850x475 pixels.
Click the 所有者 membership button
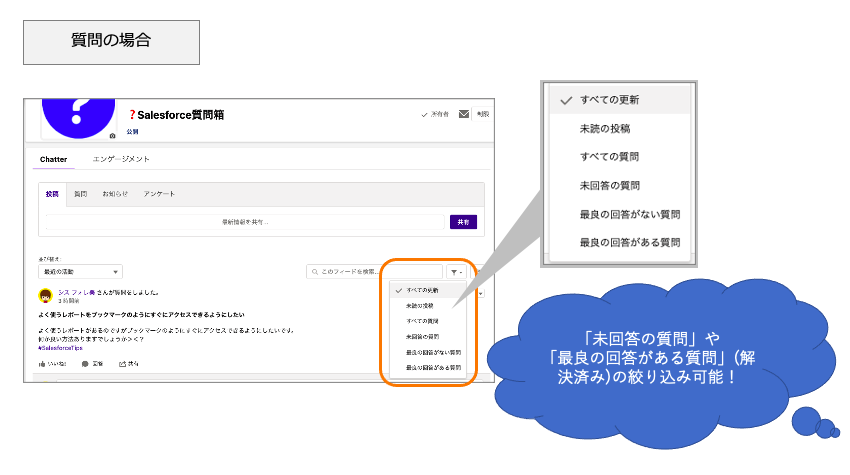tap(435, 114)
